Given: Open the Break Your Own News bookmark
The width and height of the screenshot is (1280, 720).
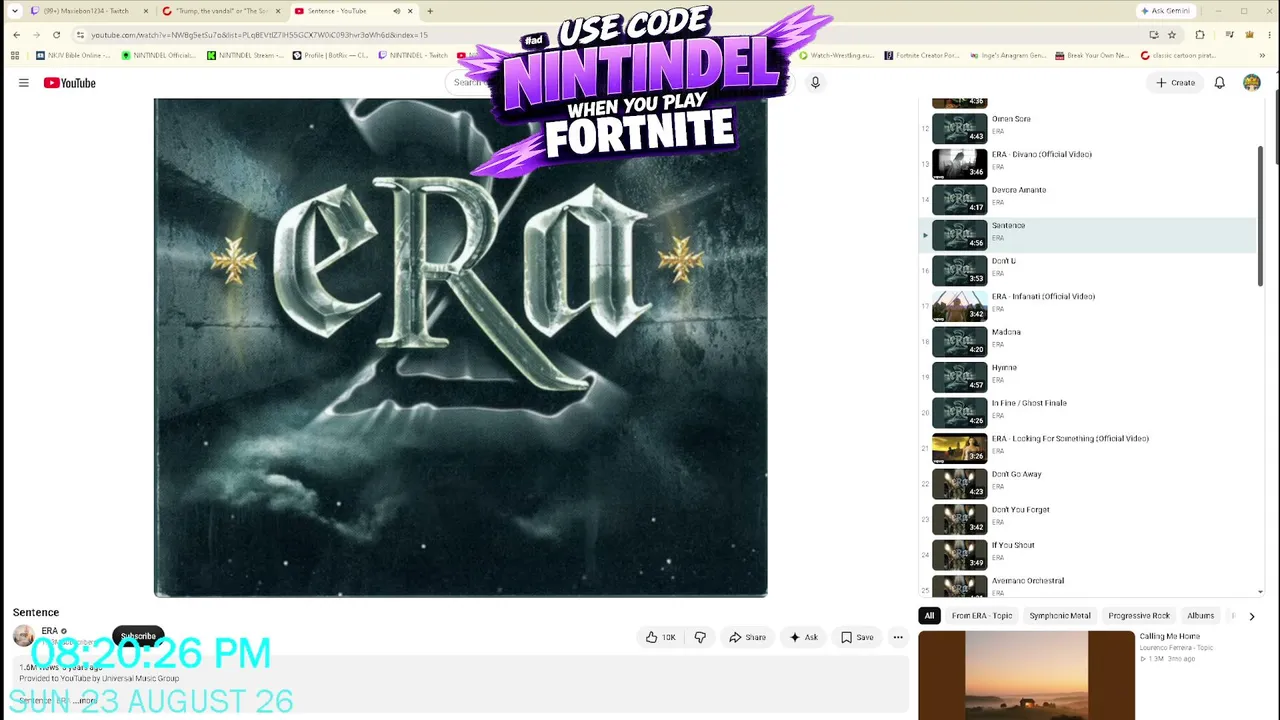Looking at the screenshot, I should pos(1093,55).
